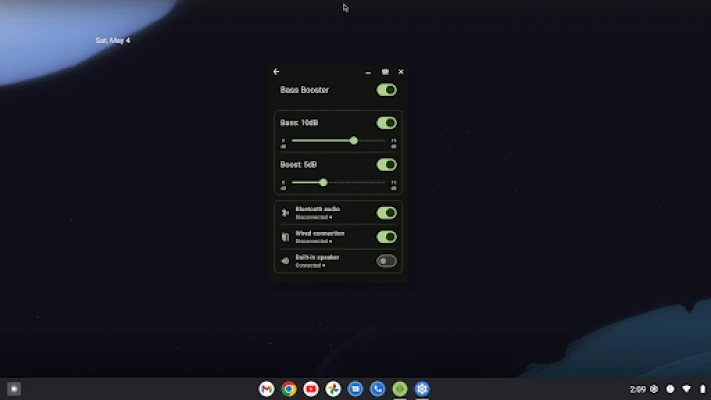The height and width of the screenshot is (400, 711).
Task: Launch Google Chrome from the shelf
Action: point(289,389)
